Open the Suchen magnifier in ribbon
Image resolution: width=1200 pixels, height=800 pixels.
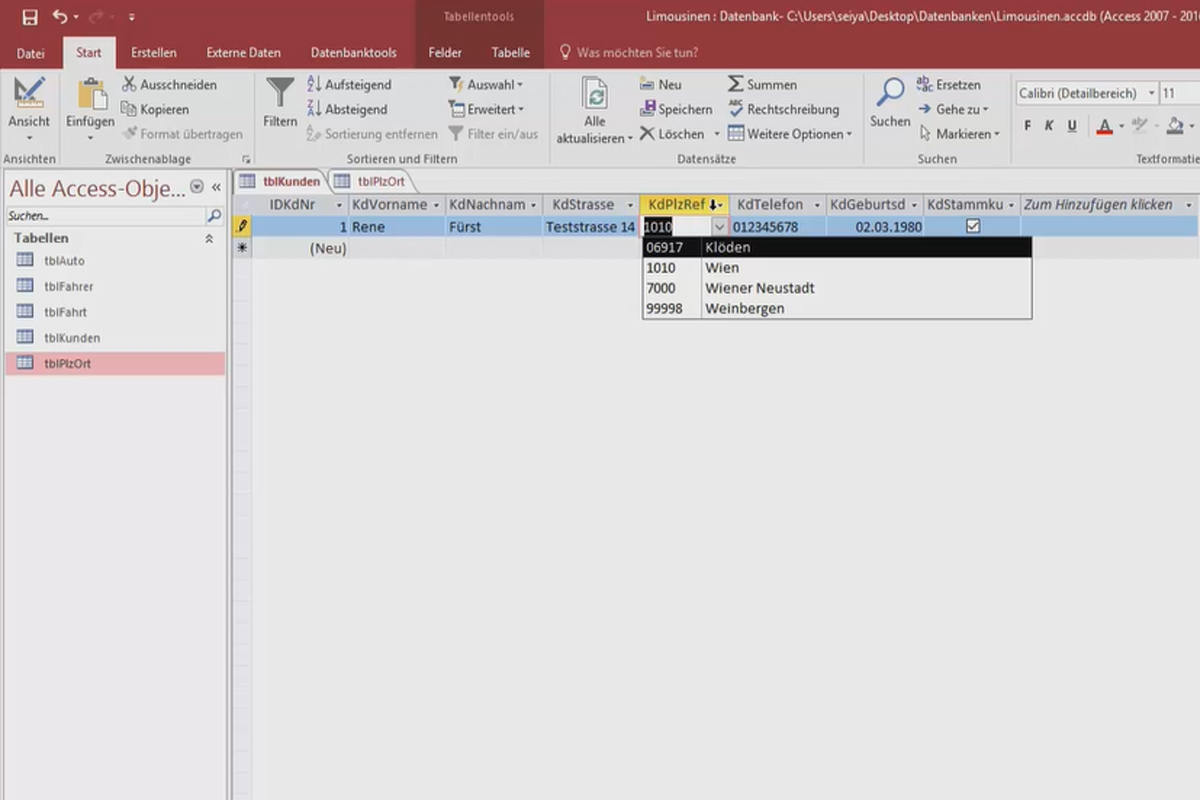click(x=890, y=93)
